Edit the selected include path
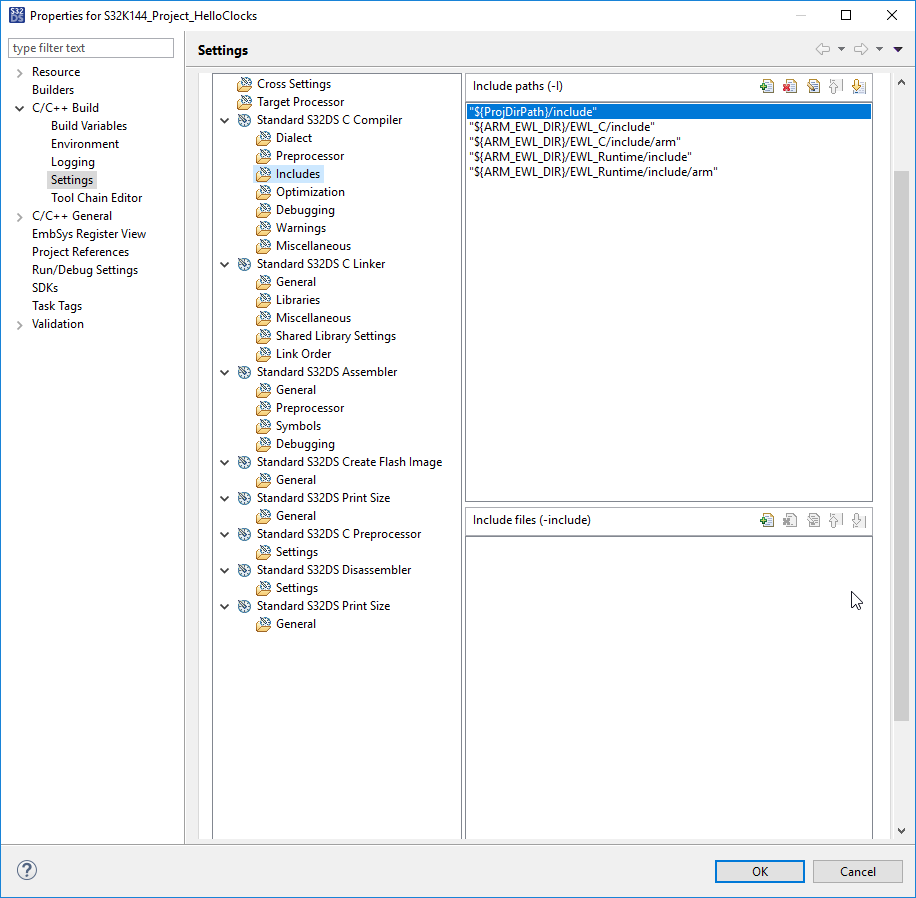Viewport: 916px width, 898px height. coord(813,86)
